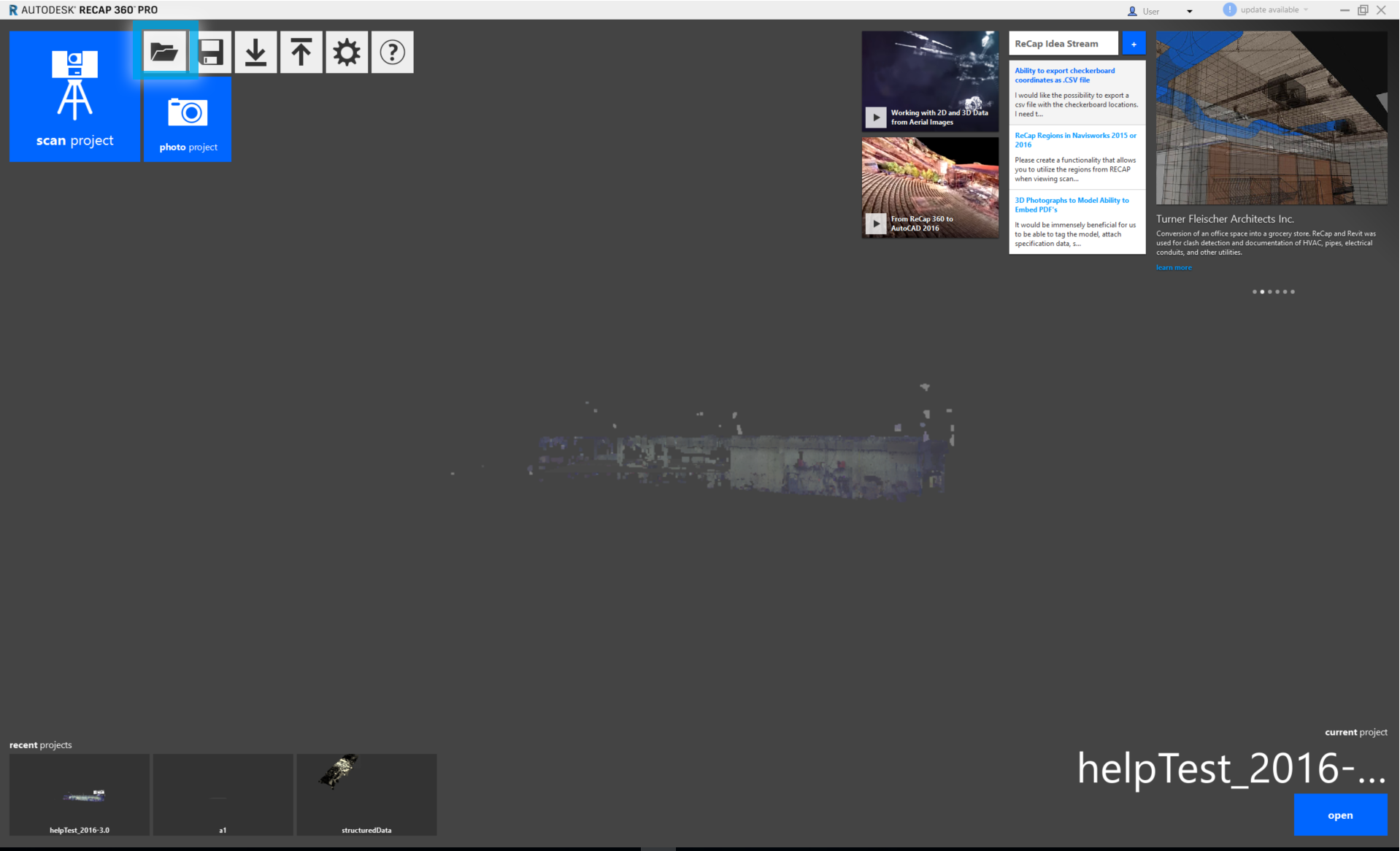Click the Turner Fleischer Architects showcase image
The width and height of the screenshot is (1400, 851).
pyautogui.click(x=1272, y=118)
